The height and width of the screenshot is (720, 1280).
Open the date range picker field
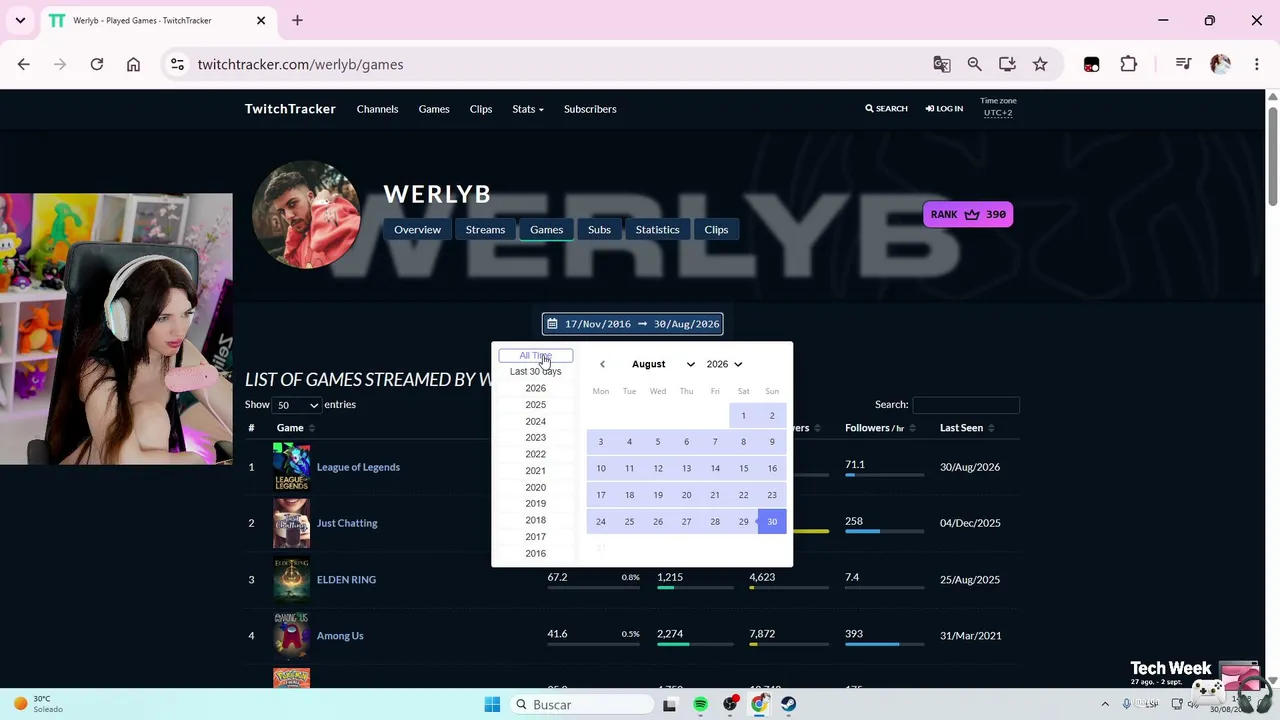(632, 324)
